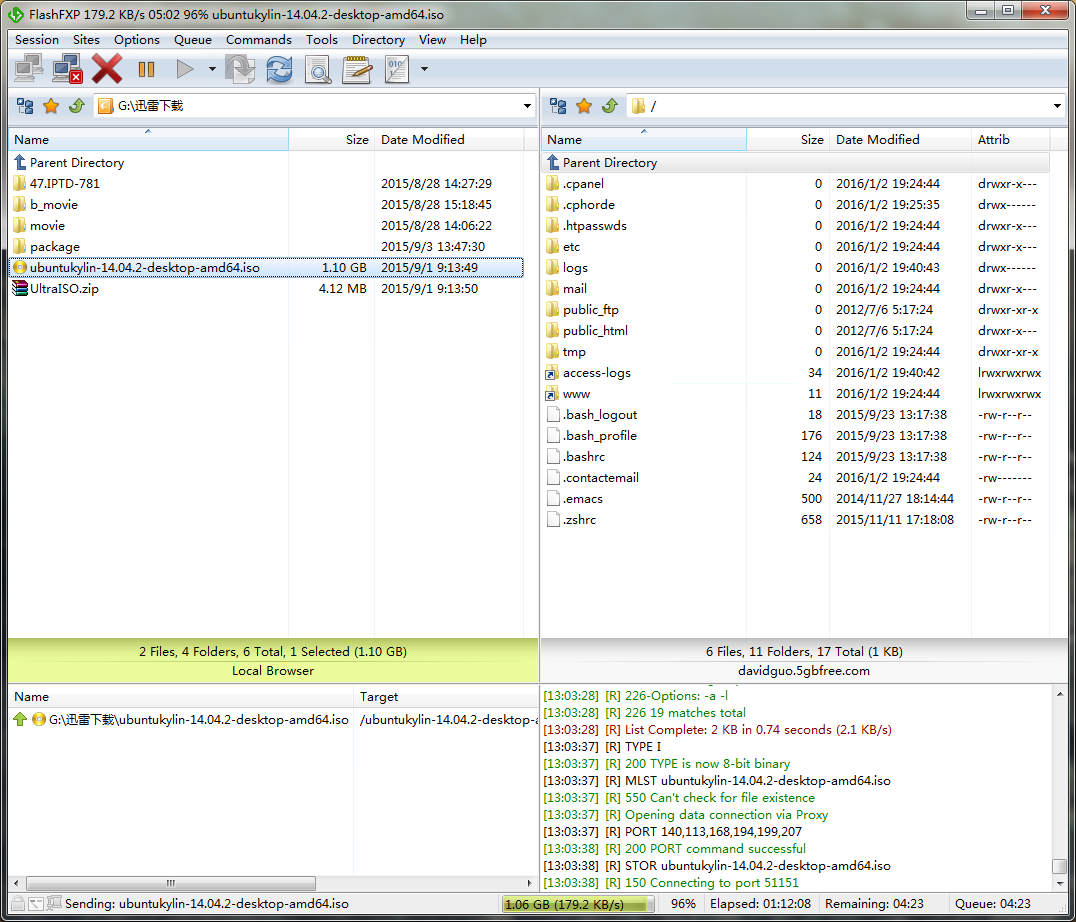Click the Disconnect toolbar icon
1076x922 pixels.
tap(68, 69)
